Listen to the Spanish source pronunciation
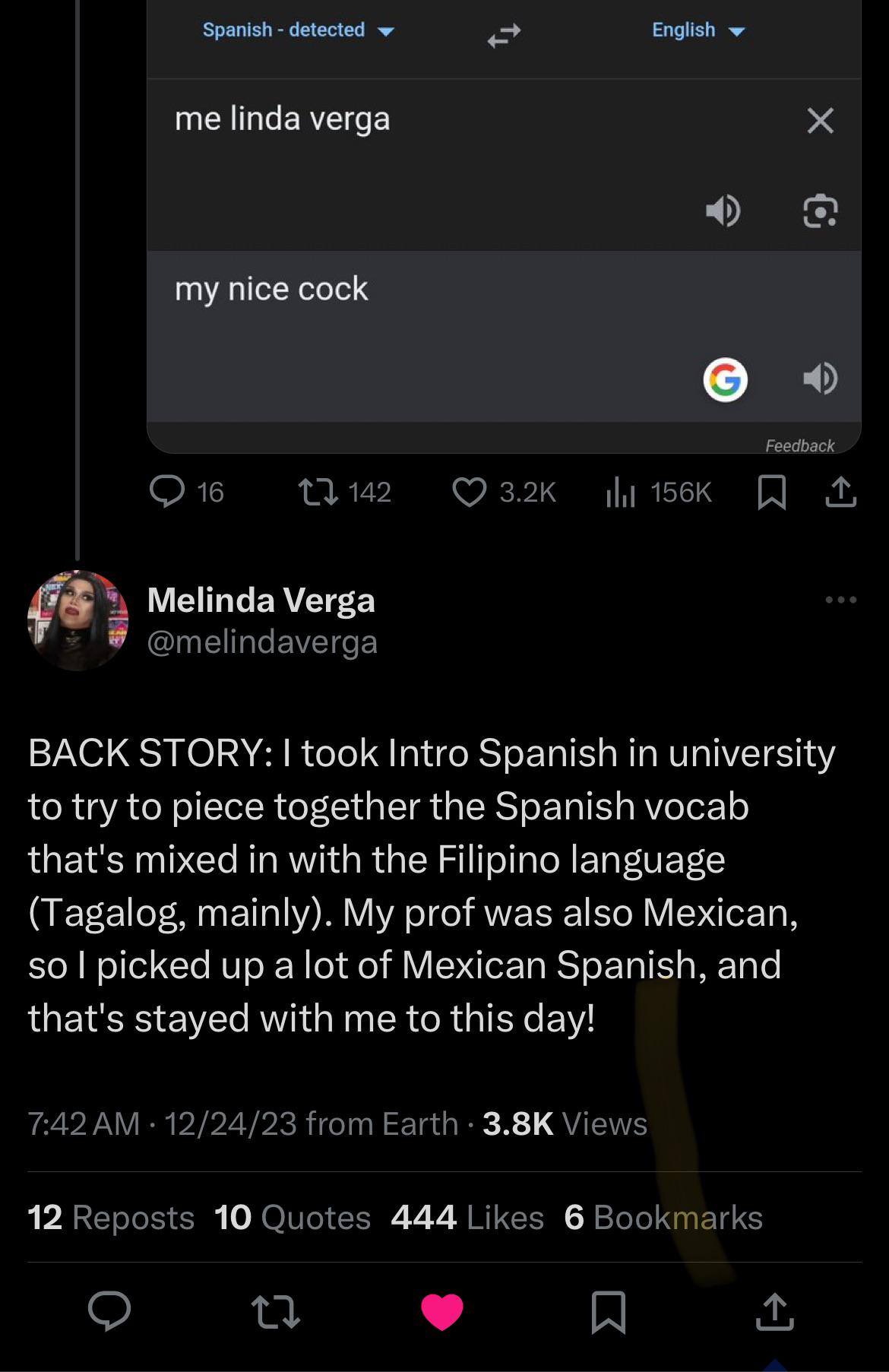The image size is (889, 1372). coord(722,210)
